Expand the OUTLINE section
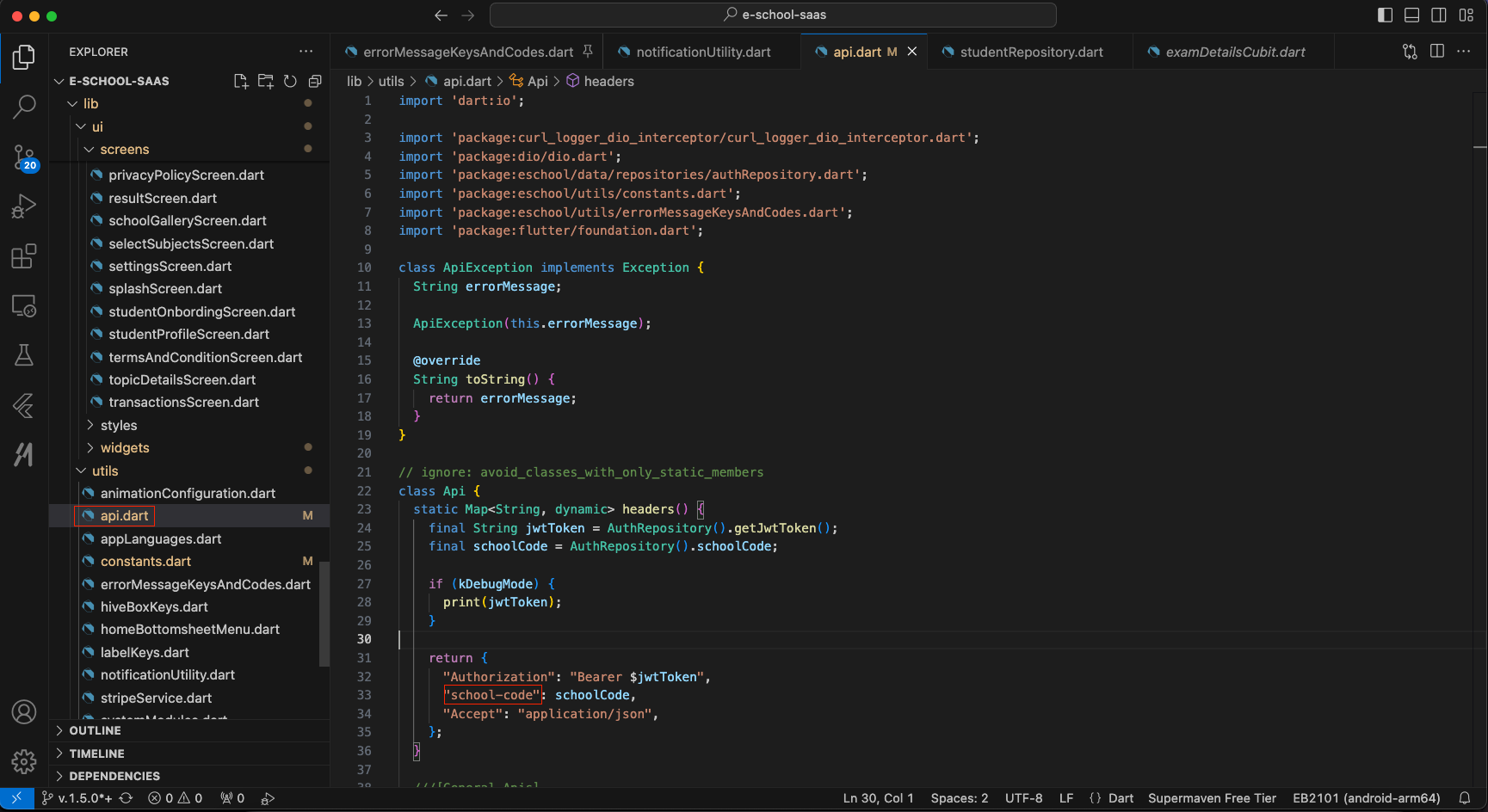The width and height of the screenshot is (1488, 812). tap(95, 730)
